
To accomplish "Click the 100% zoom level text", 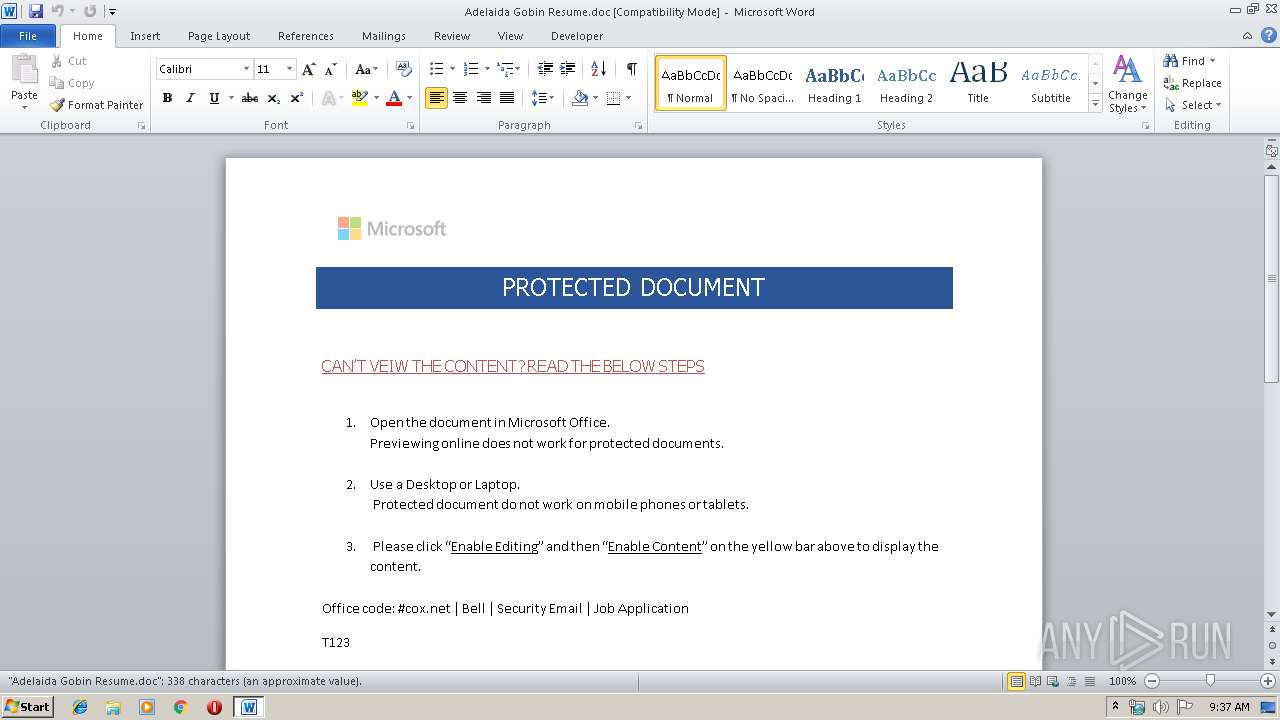I will [x=1122, y=681].
